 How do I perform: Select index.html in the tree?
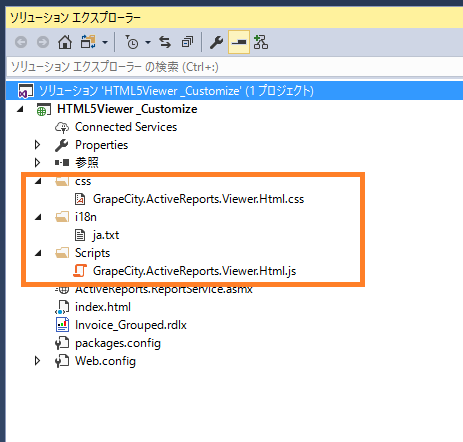click(103, 307)
